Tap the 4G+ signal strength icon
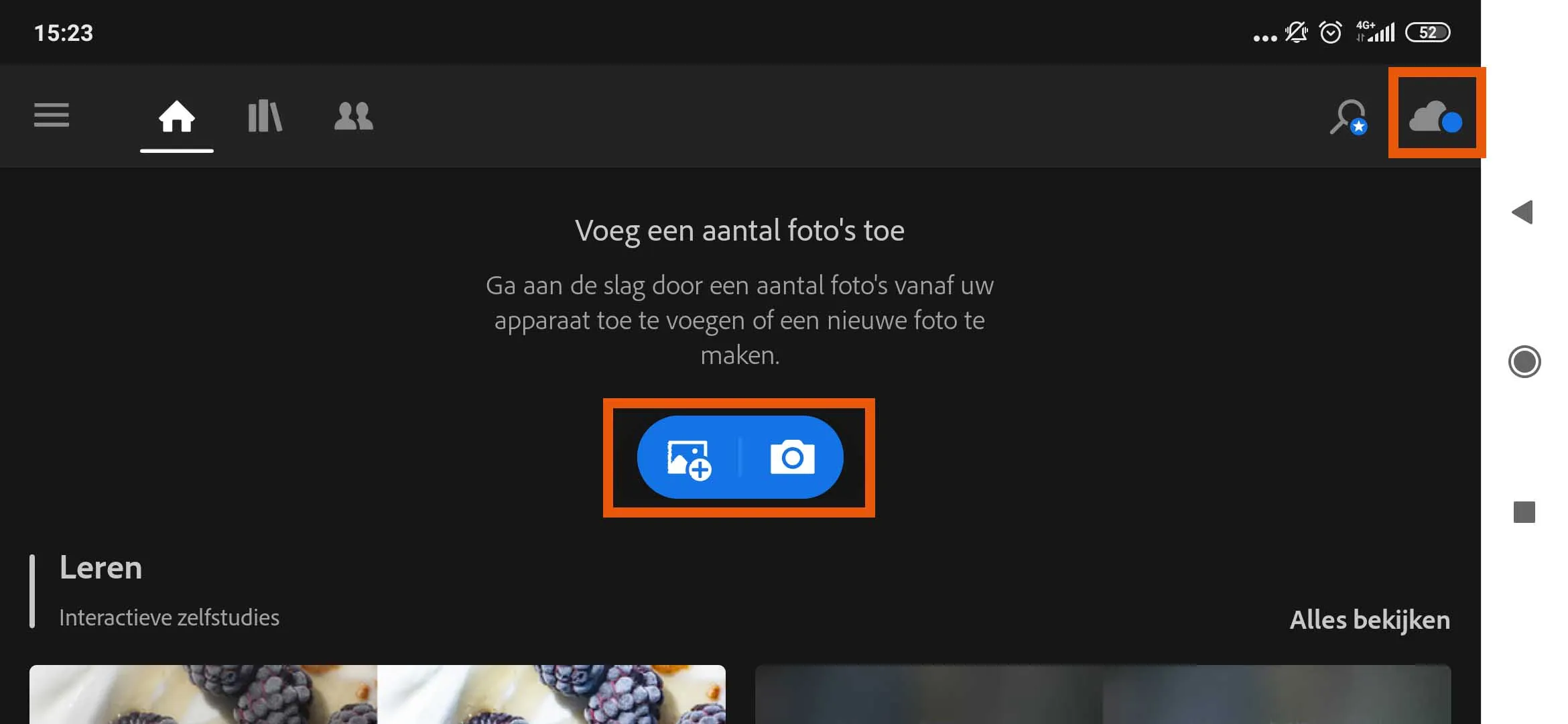1568x724 pixels. pyautogui.click(x=1375, y=32)
